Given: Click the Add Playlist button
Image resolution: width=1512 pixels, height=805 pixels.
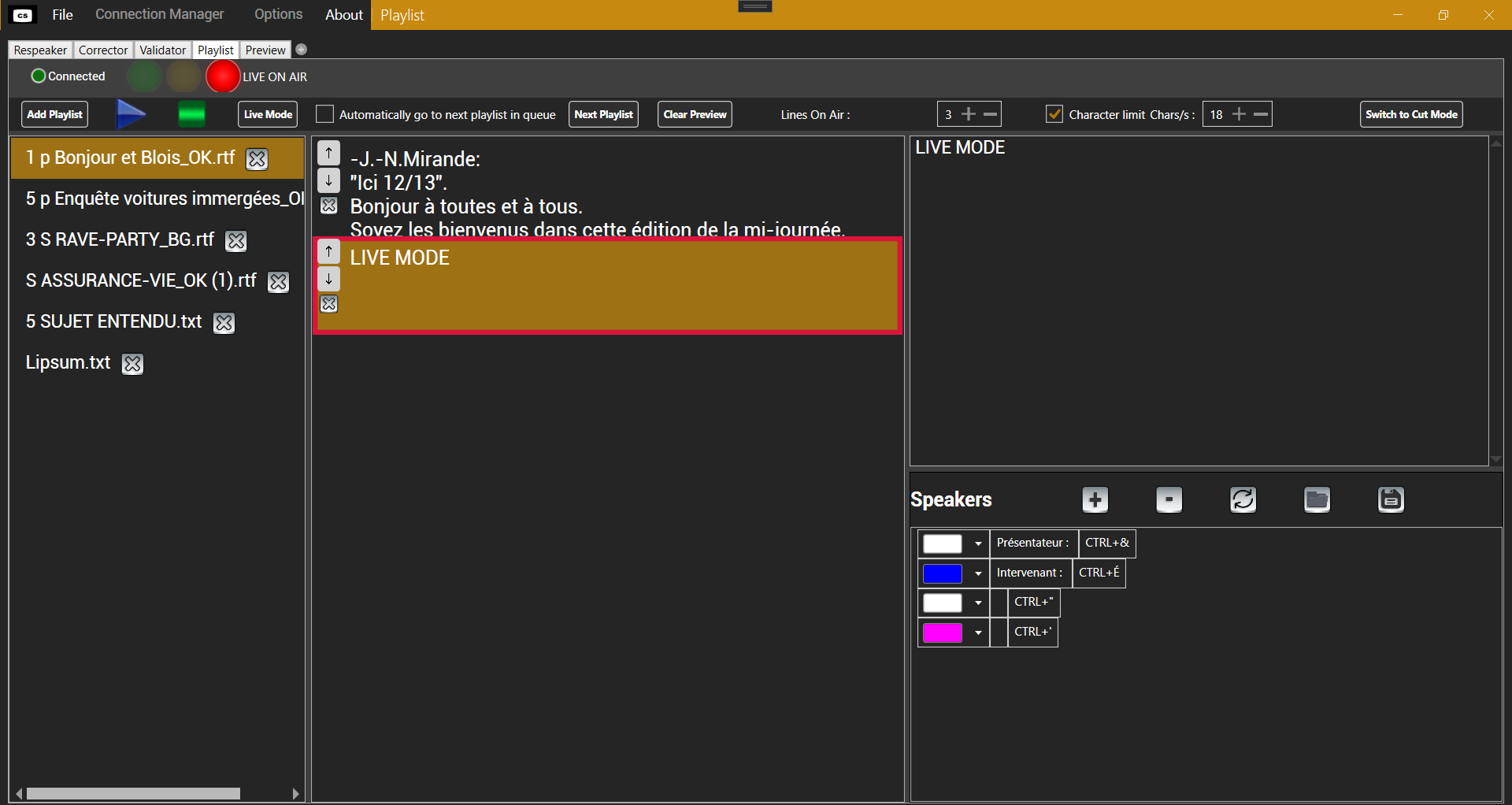Looking at the screenshot, I should (54, 114).
